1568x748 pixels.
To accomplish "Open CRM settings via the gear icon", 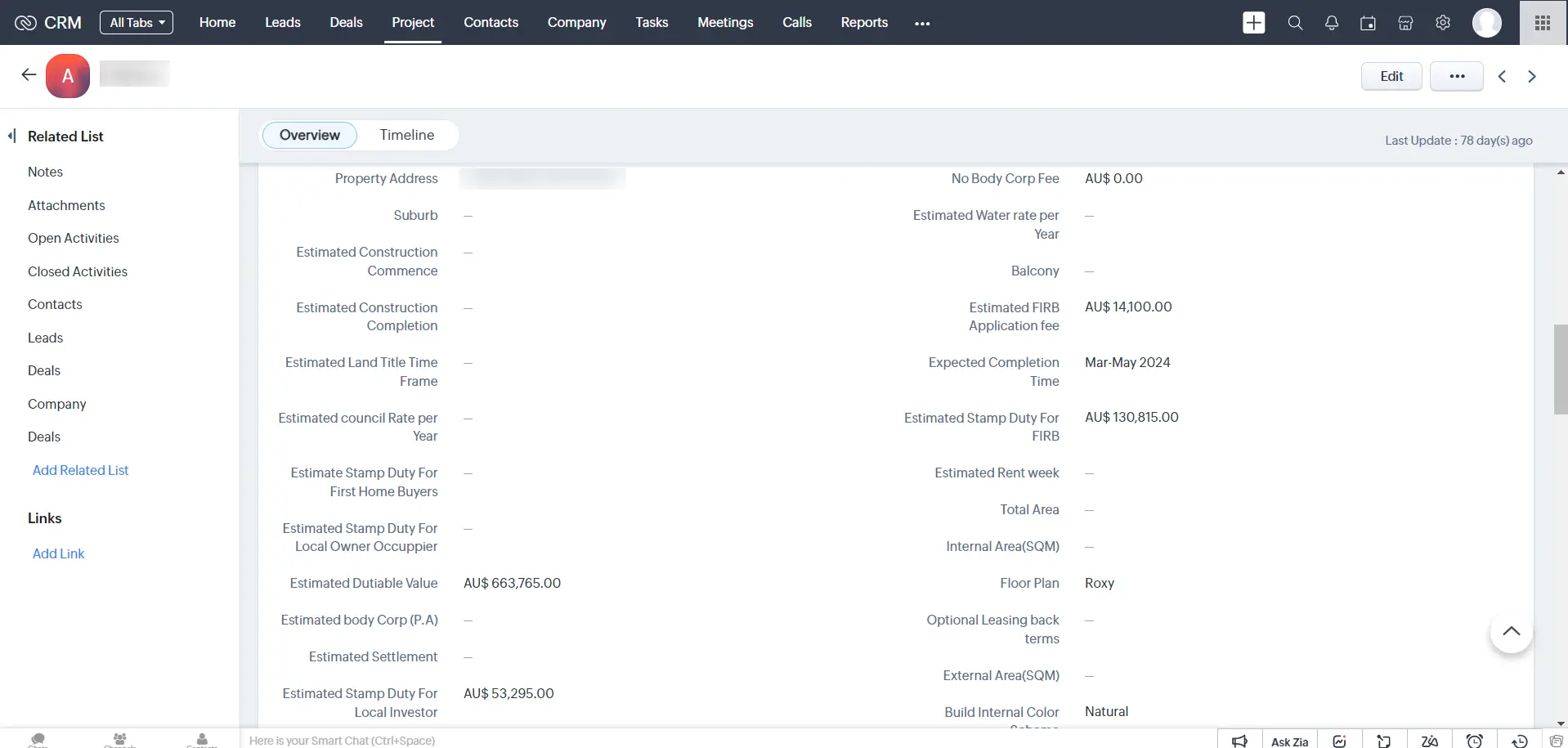I will pyautogui.click(x=1441, y=22).
